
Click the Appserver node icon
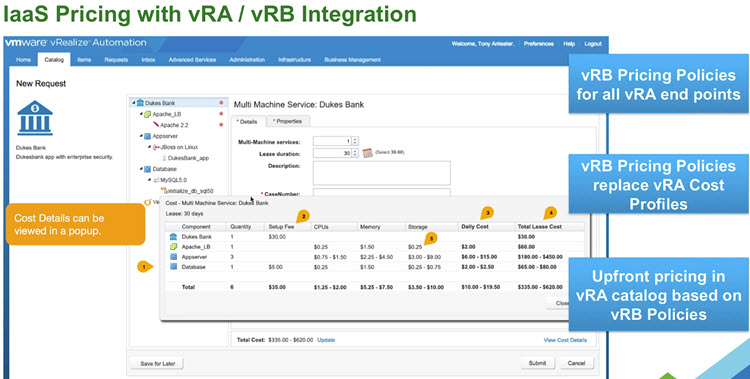(148, 136)
